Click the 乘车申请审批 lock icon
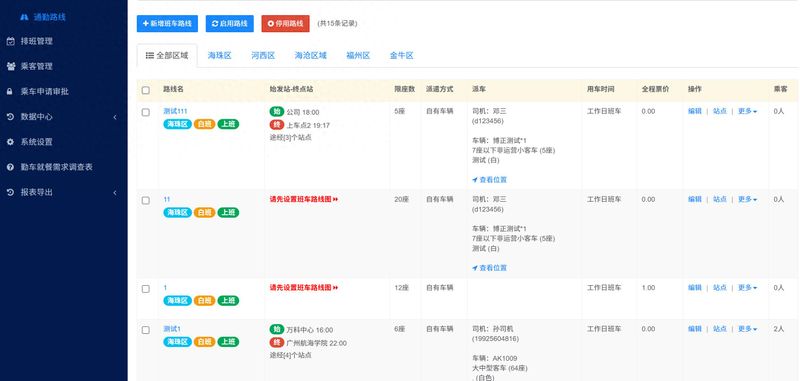The height and width of the screenshot is (381, 800). [x=10, y=92]
